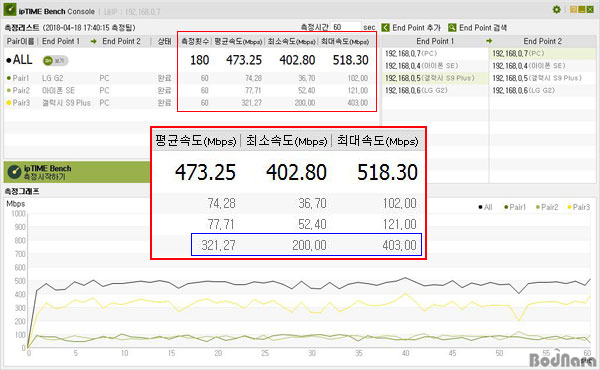Toggle All black legend marker
The width and height of the screenshot is (600, 370).
tap(480, 207)
